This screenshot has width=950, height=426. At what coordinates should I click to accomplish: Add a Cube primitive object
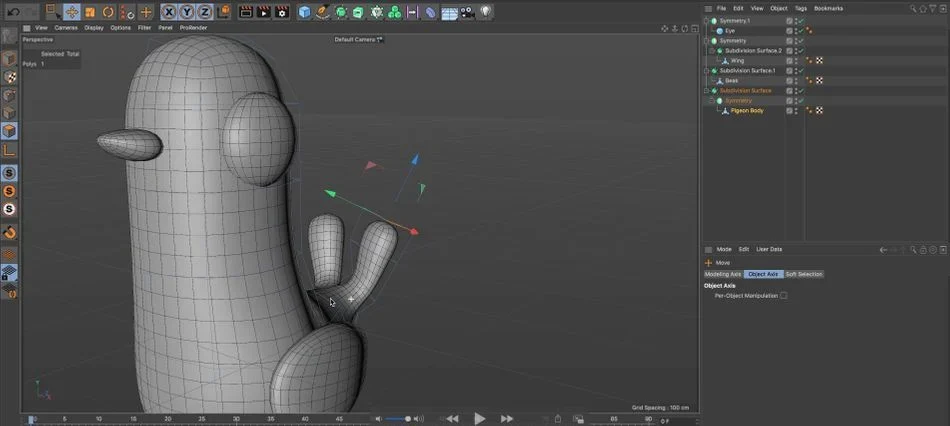[304, 12]
